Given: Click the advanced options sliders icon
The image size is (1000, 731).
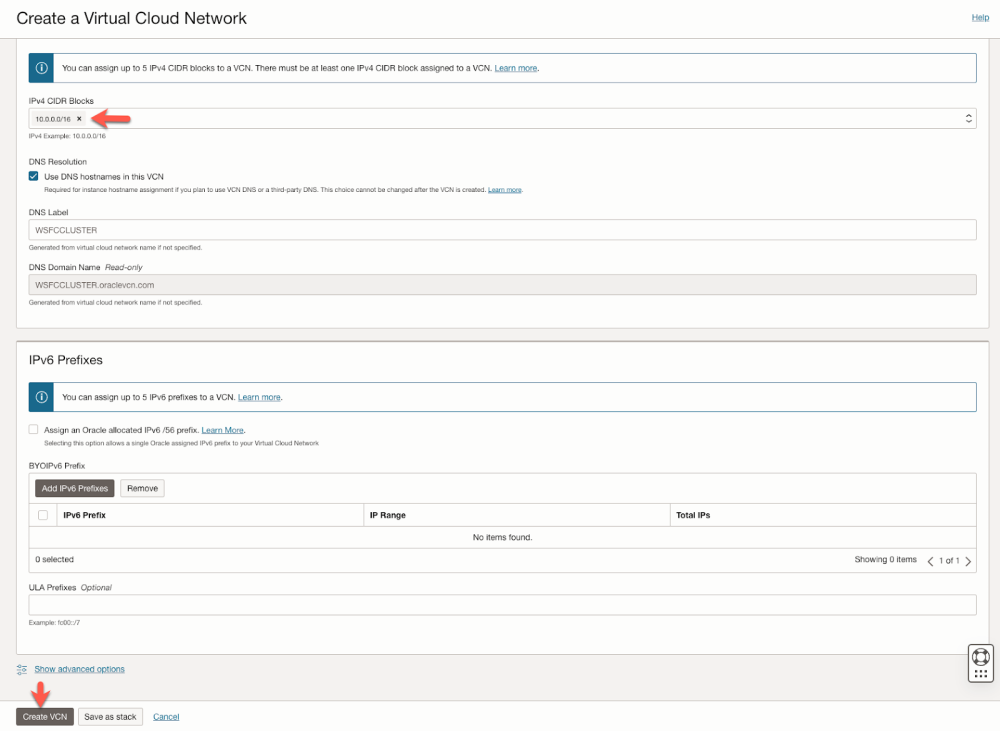Looking at the screenshot, I should click(x=22, y=669).
